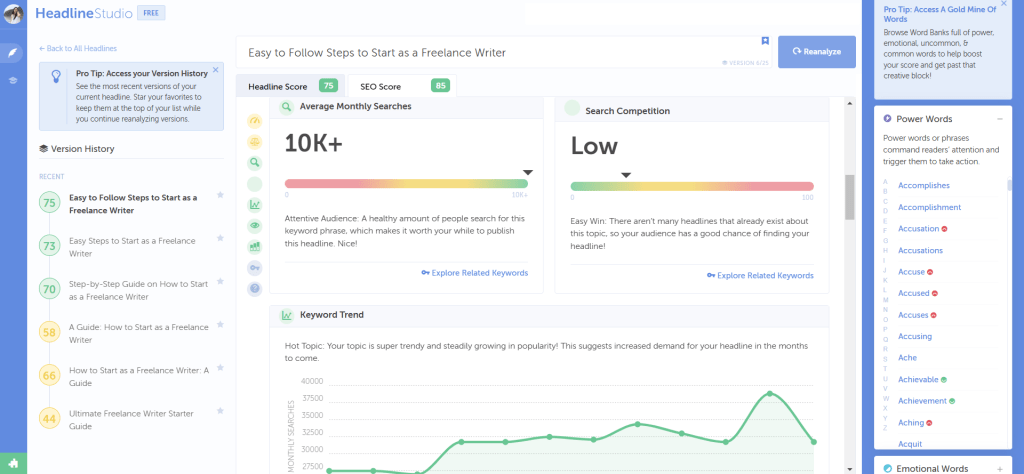Click the green eye preview icon
The height and width of the screenshot is (474, 1024).
(x=254, y=226)
